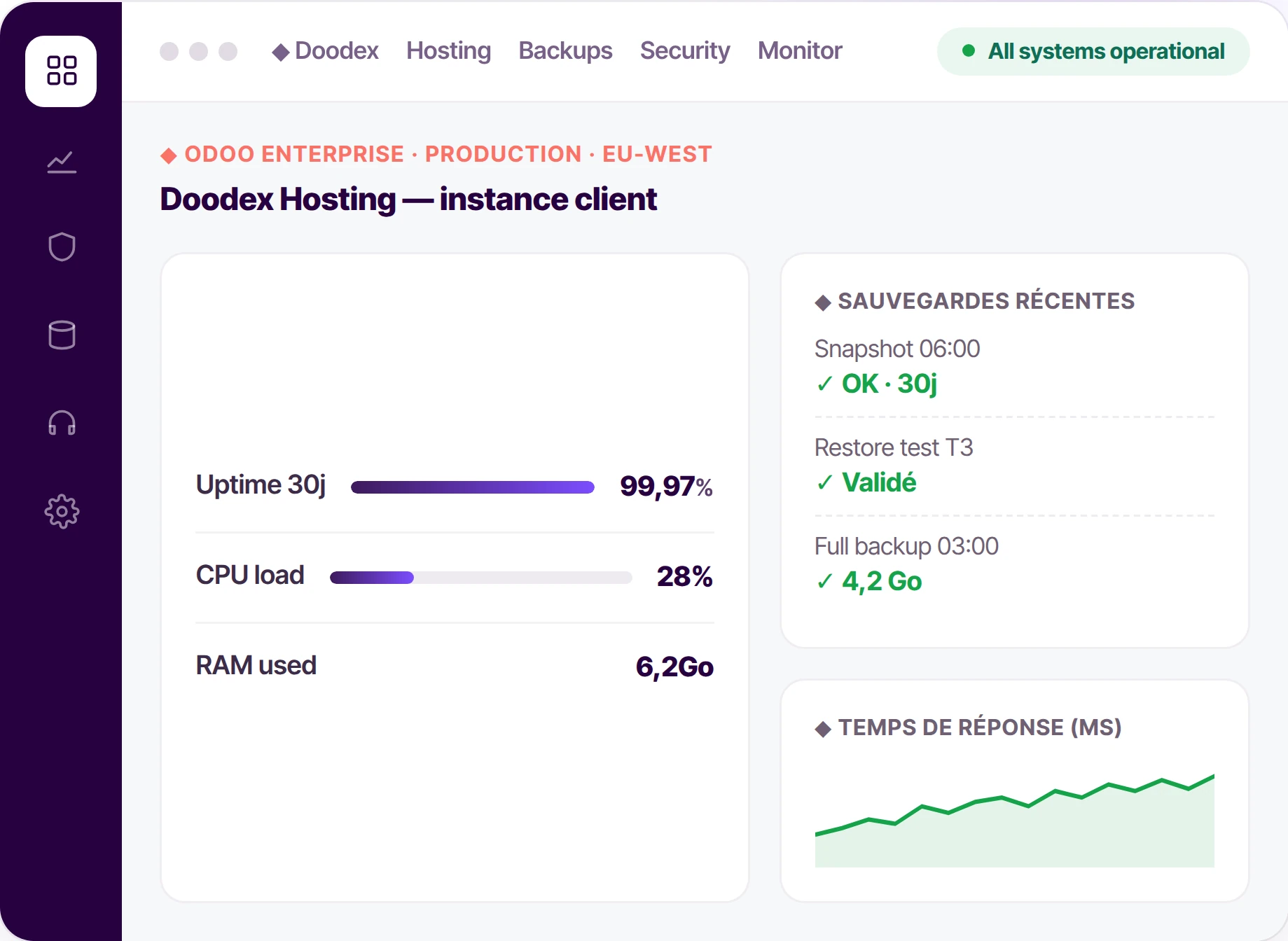Click the checkmark next to Validé
This screenshot has height=941, width=1288.
[824, 482]
